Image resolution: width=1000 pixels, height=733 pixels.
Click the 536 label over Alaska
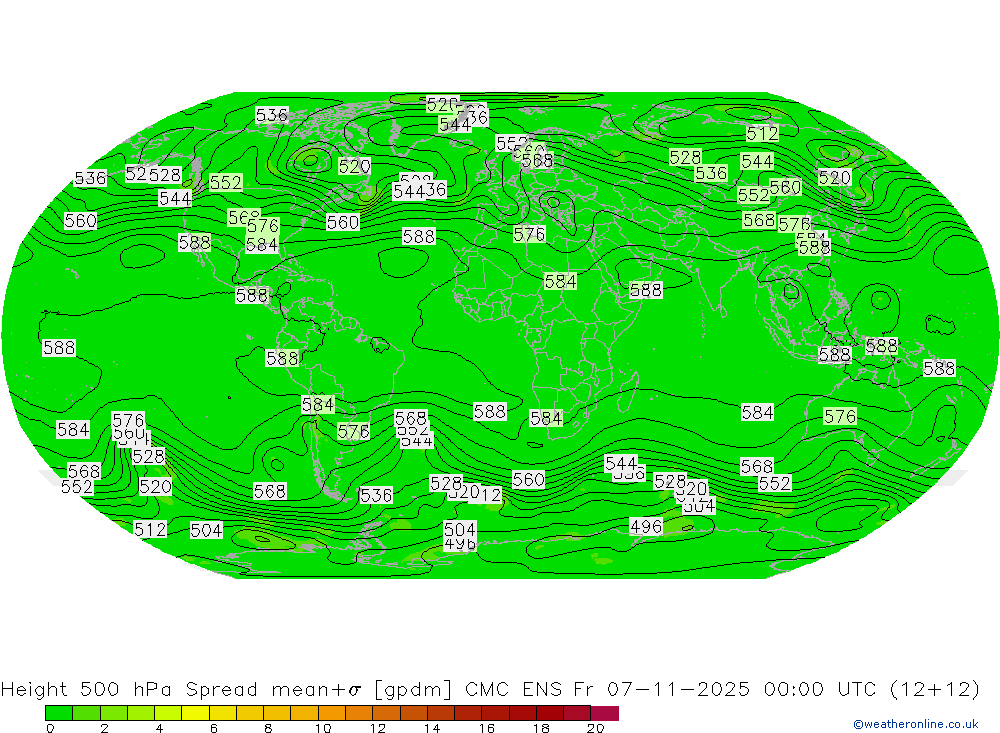(x=272, y=115)
